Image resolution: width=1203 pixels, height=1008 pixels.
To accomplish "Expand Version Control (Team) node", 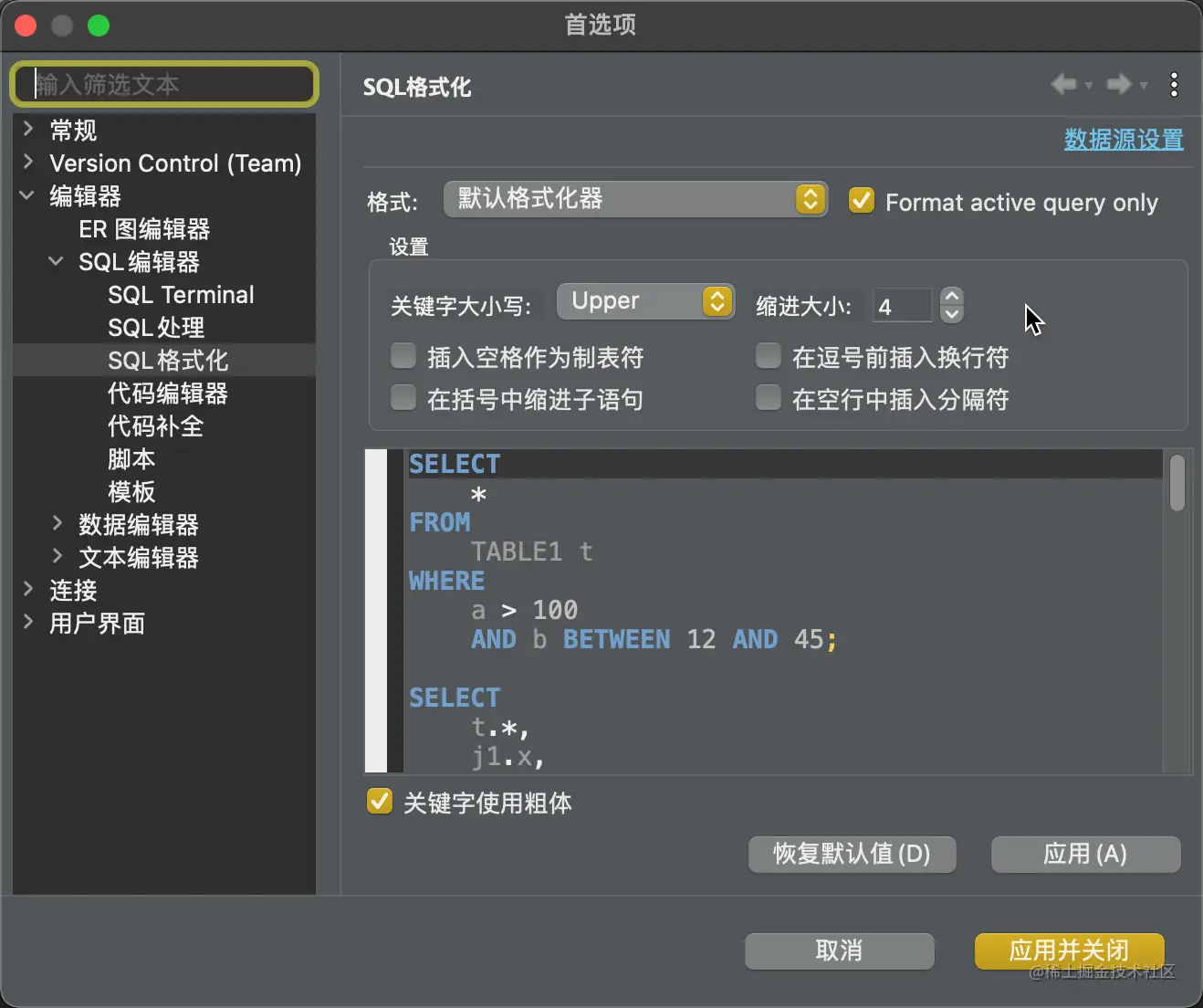I will pos(28,162).
